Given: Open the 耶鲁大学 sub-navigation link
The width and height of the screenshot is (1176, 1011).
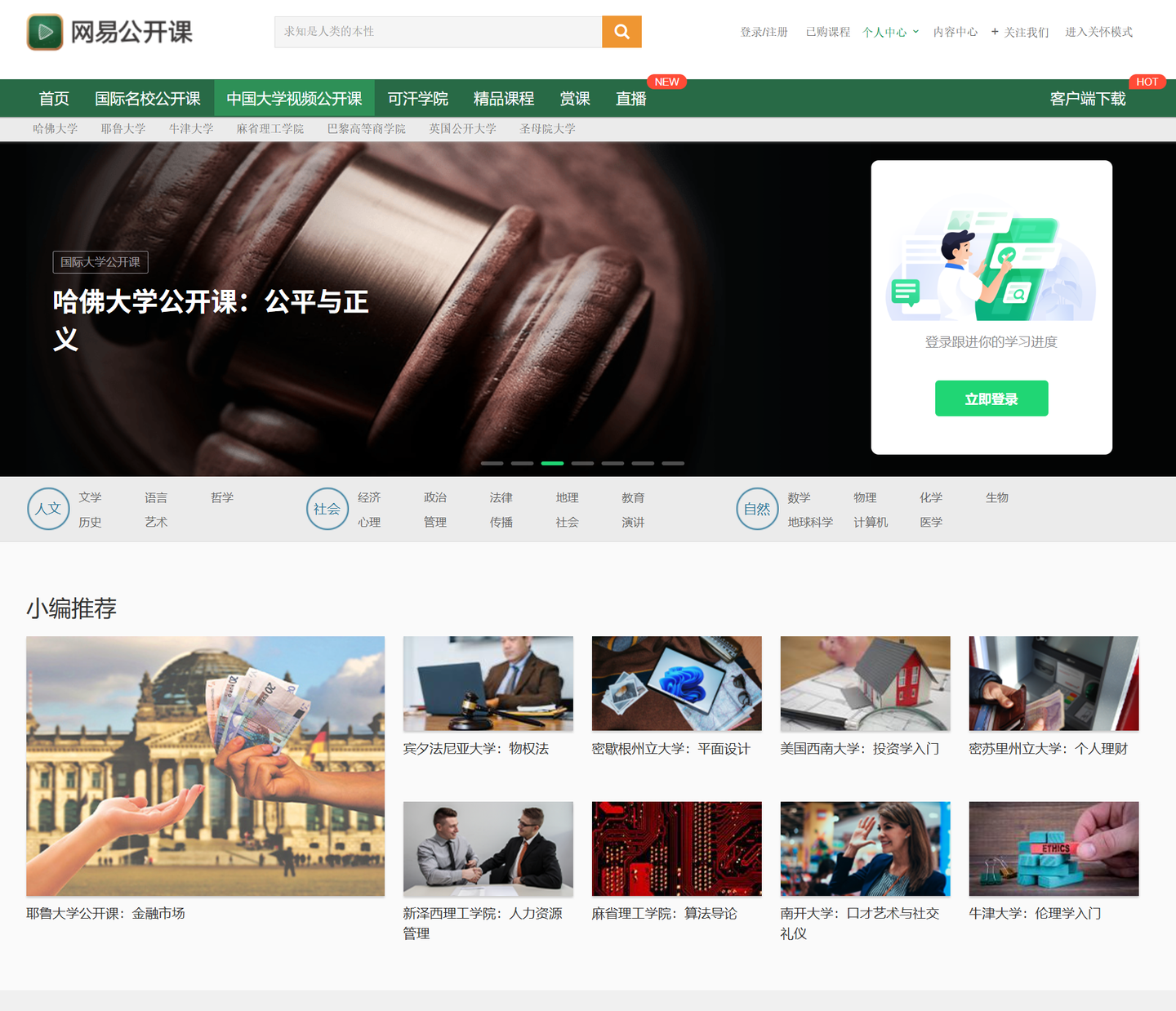Looking at the screenshot, I should click(x=123, y=129).
